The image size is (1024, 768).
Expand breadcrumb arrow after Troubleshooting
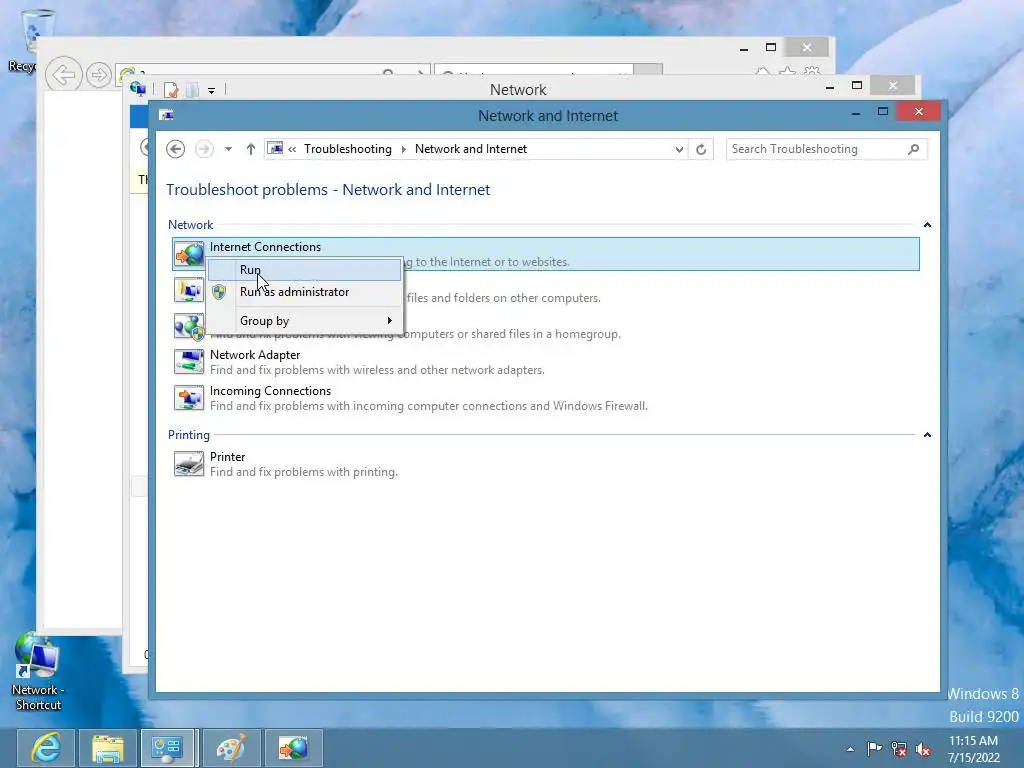403,149
